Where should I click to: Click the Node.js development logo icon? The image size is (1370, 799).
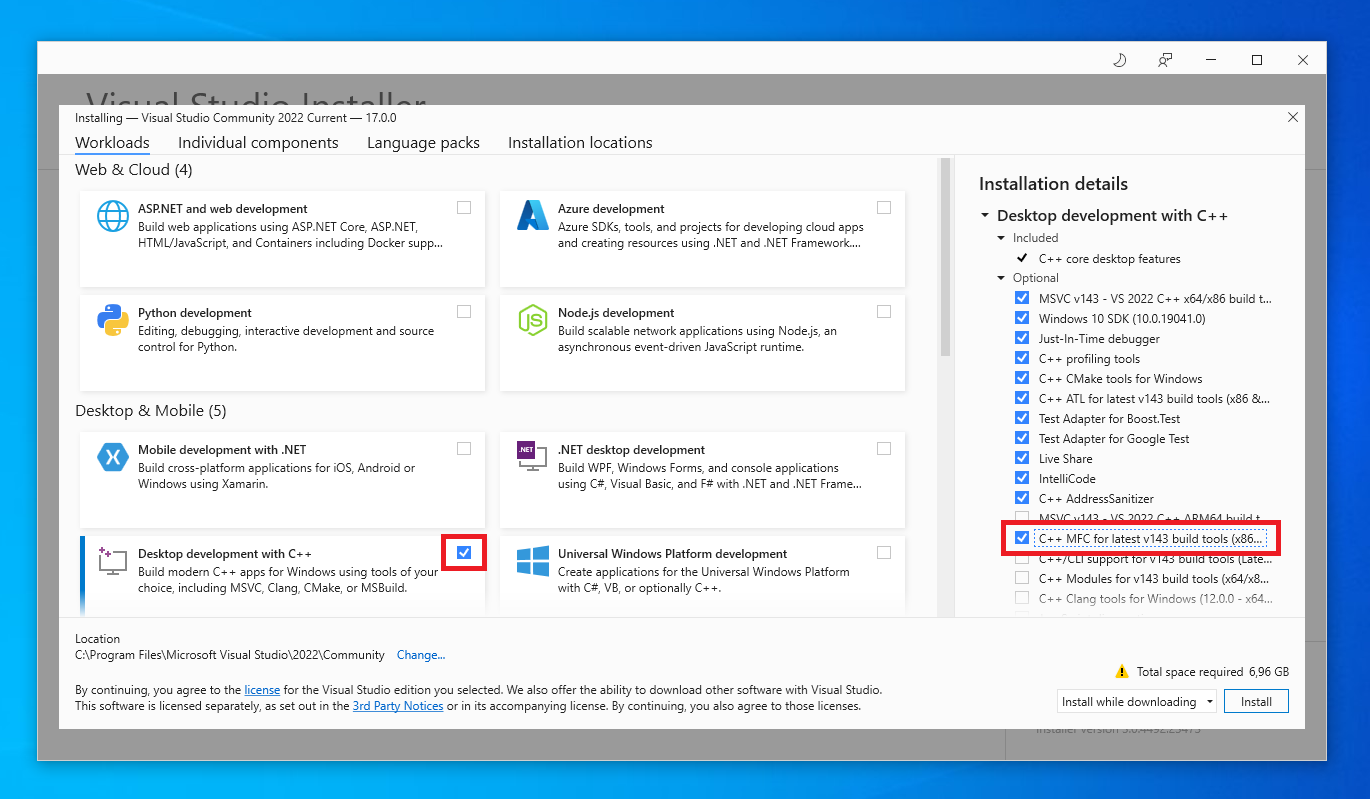click(533, 320)
